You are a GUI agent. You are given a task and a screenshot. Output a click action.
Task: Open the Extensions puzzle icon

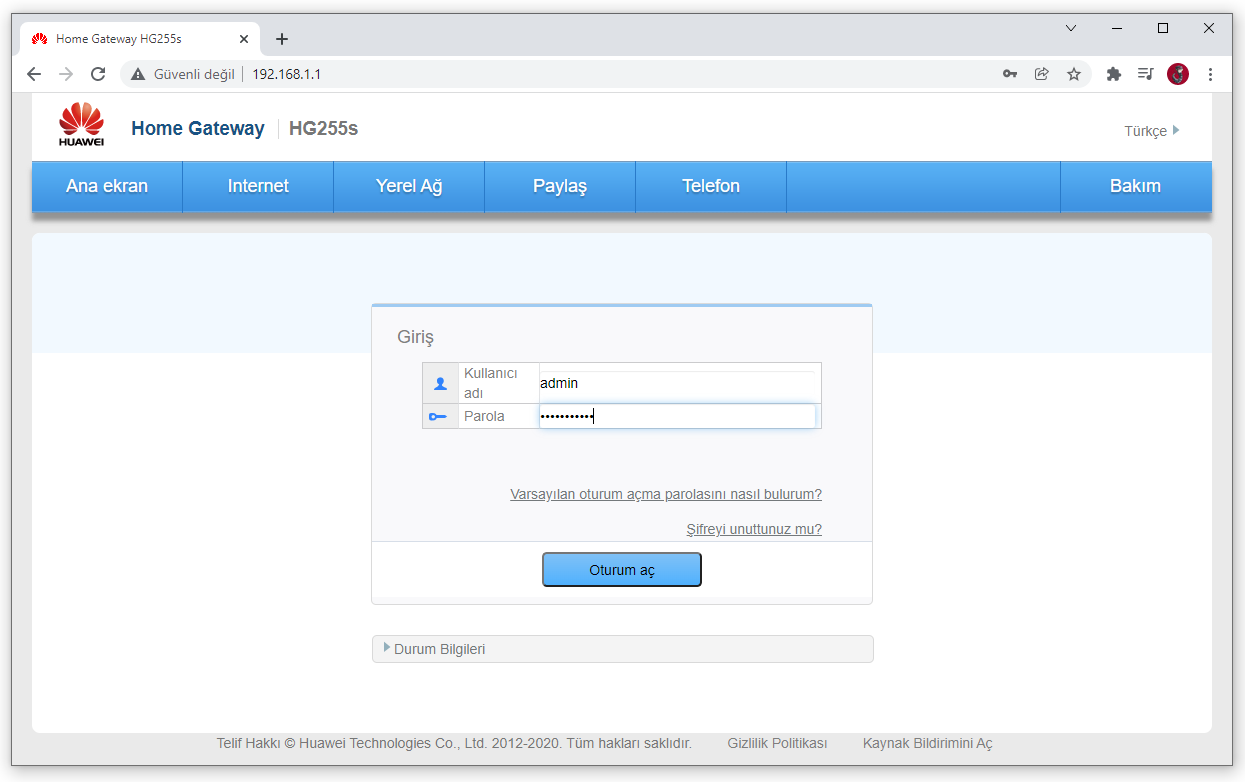1114,74
